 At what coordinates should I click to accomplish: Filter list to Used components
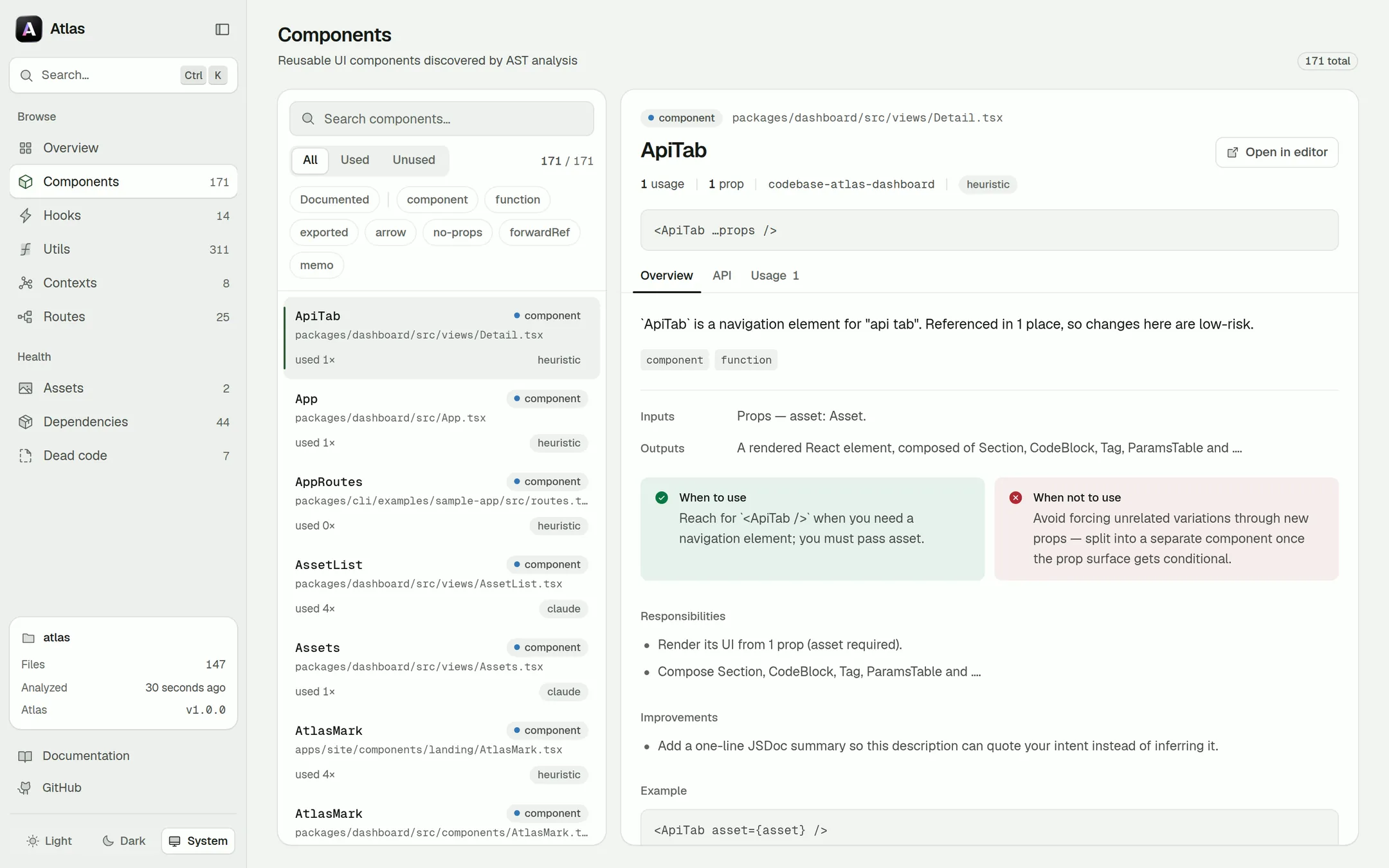pos(355,160)
